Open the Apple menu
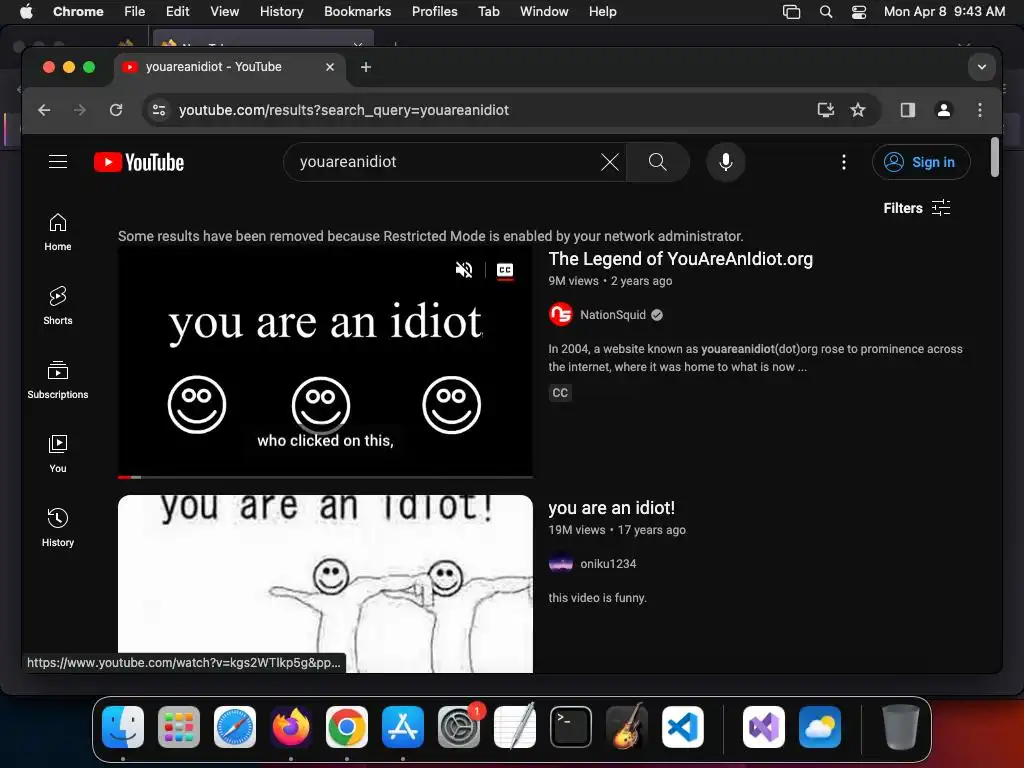Viewport: 1024px width, 768px height. [x=26, y=11]
